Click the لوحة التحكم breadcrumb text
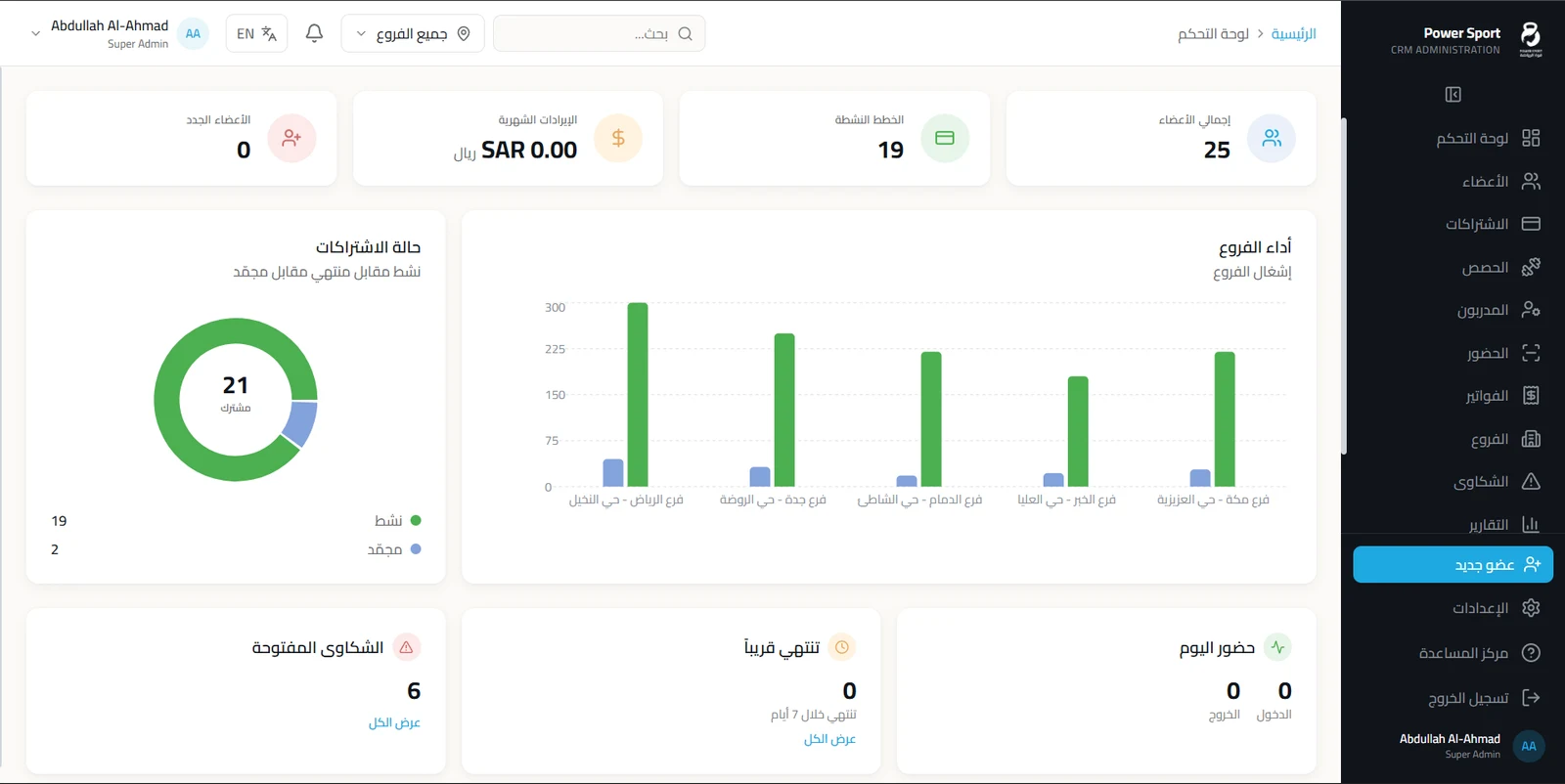Image resolution: width=1565 pixels, height=784 pixels. 1213,33
